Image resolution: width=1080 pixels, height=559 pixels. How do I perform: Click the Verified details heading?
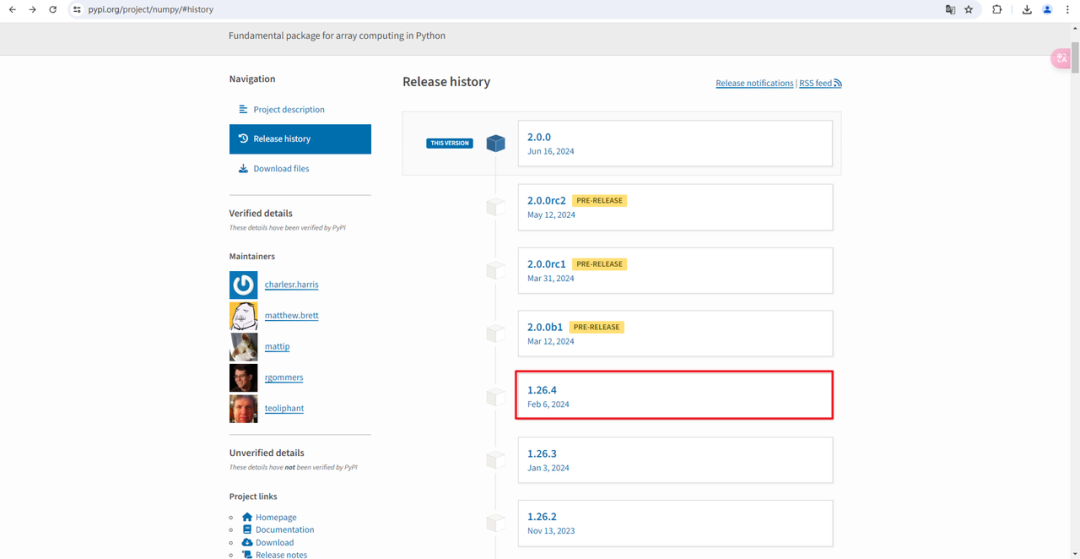tap(261, 213)
